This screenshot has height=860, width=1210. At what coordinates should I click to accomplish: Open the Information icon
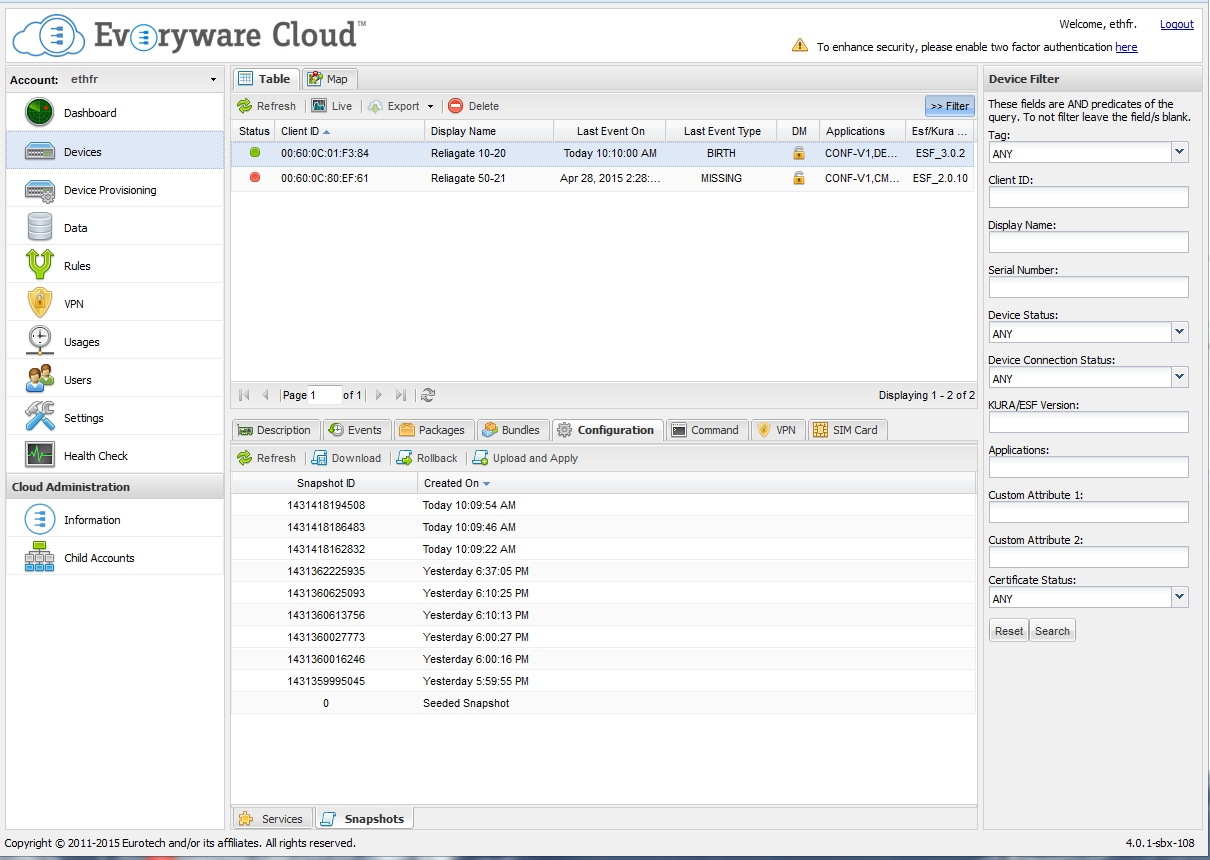tap(40, 520)
